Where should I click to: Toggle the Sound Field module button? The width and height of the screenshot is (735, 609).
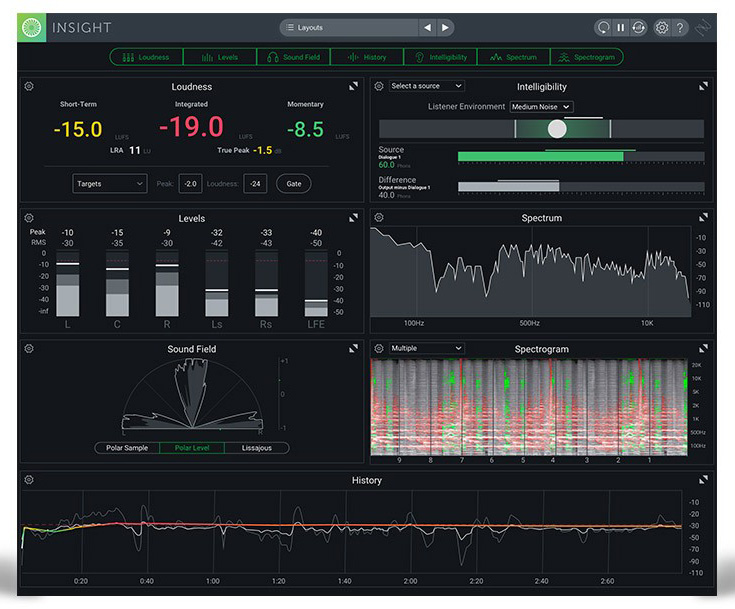[293, 57]
